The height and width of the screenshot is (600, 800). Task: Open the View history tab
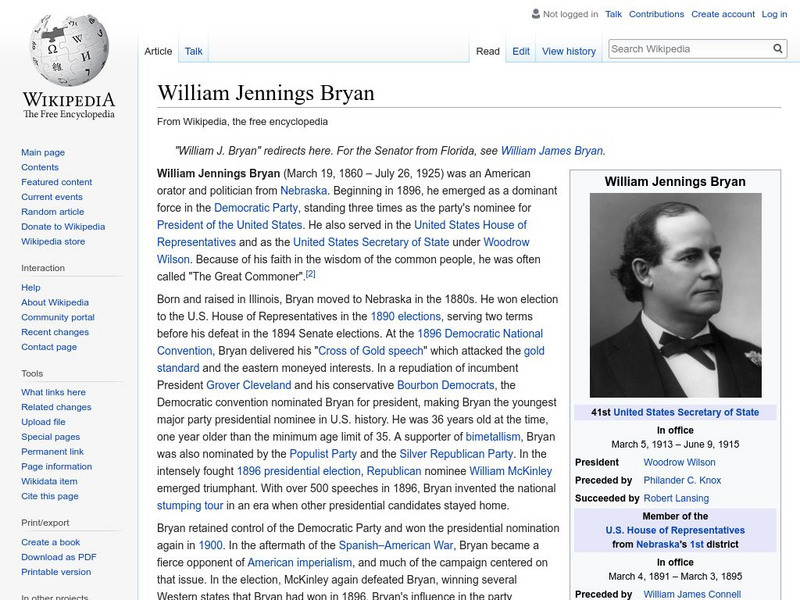coord(568,50)
